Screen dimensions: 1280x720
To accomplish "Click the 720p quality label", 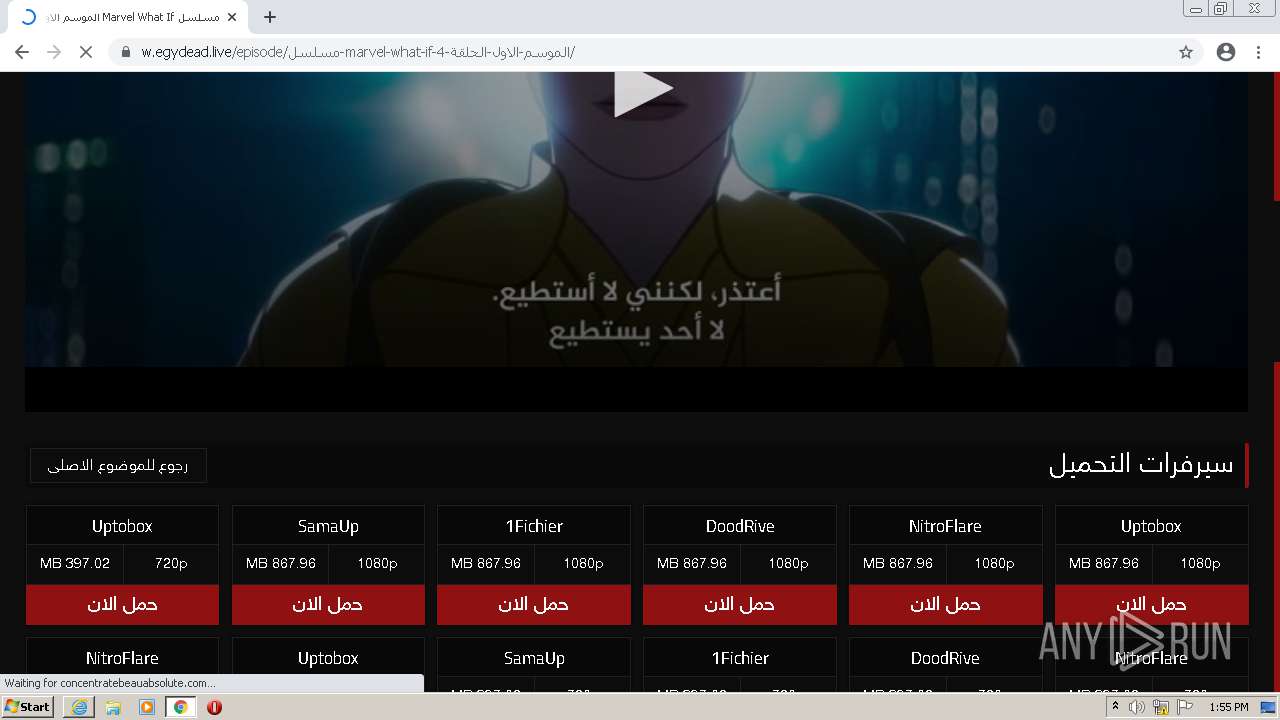I will (171, 564).
